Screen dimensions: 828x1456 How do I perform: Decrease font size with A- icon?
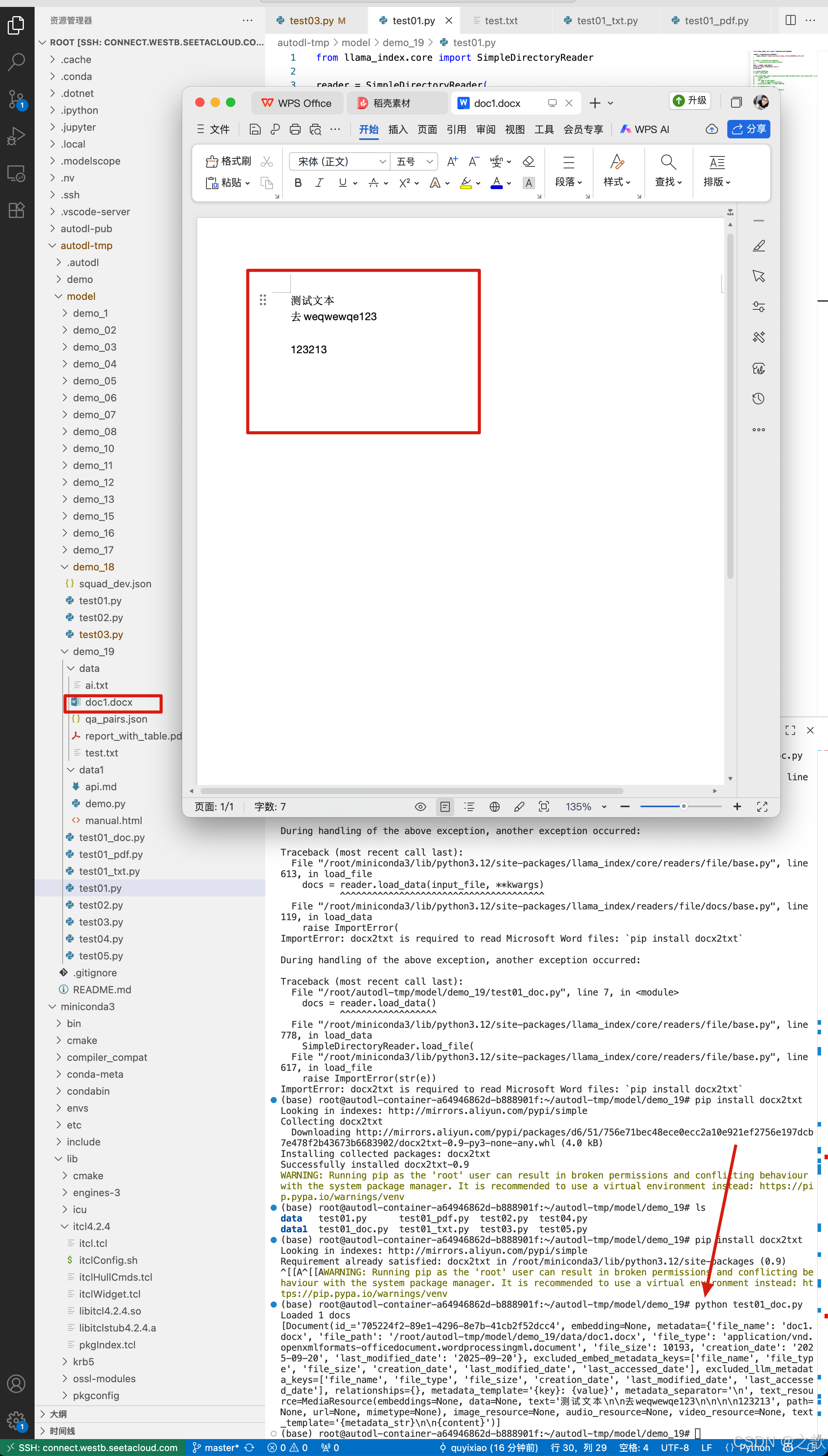tap(473, 161)
